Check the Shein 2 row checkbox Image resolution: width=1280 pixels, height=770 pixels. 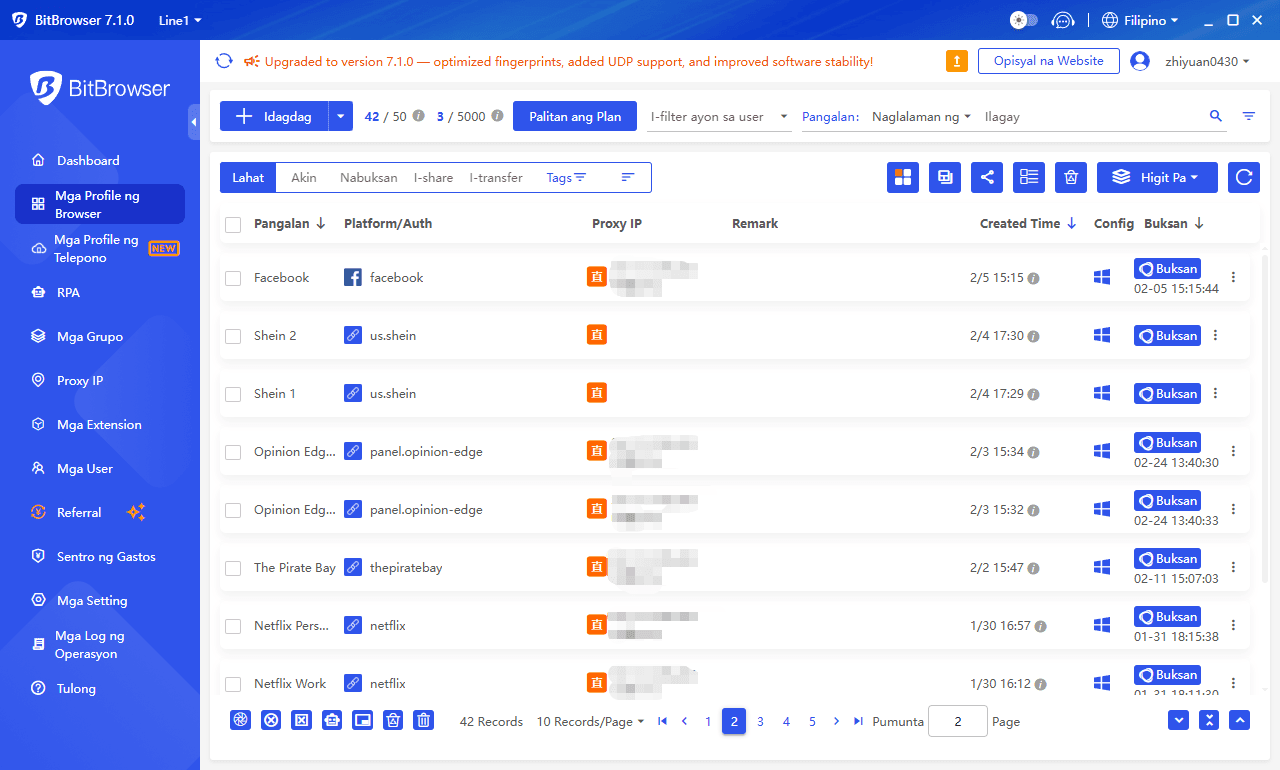click(233, 336)
